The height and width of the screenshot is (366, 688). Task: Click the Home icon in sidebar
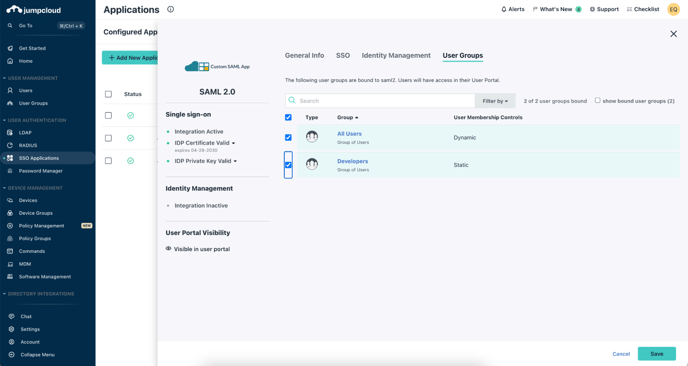(x=10, y=61)
